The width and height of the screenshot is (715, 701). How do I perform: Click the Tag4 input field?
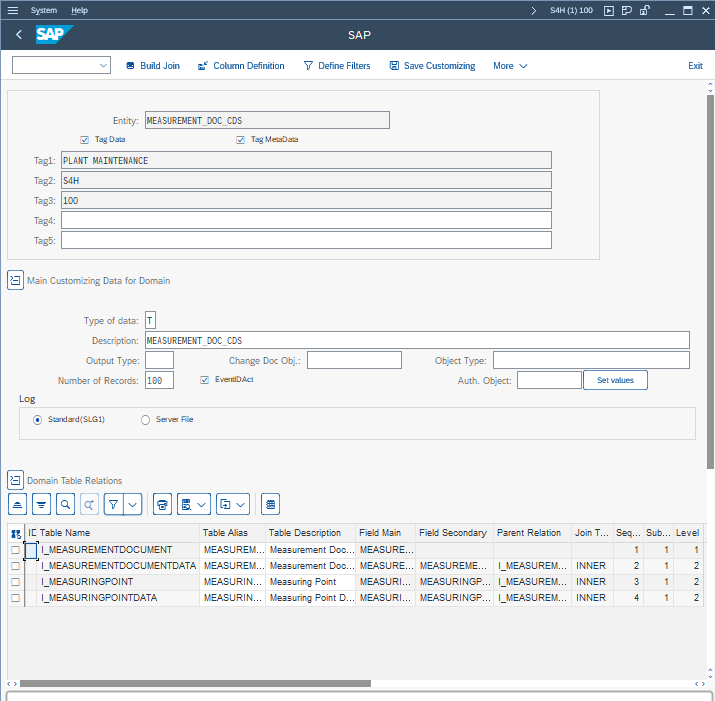tap(306, 220)
